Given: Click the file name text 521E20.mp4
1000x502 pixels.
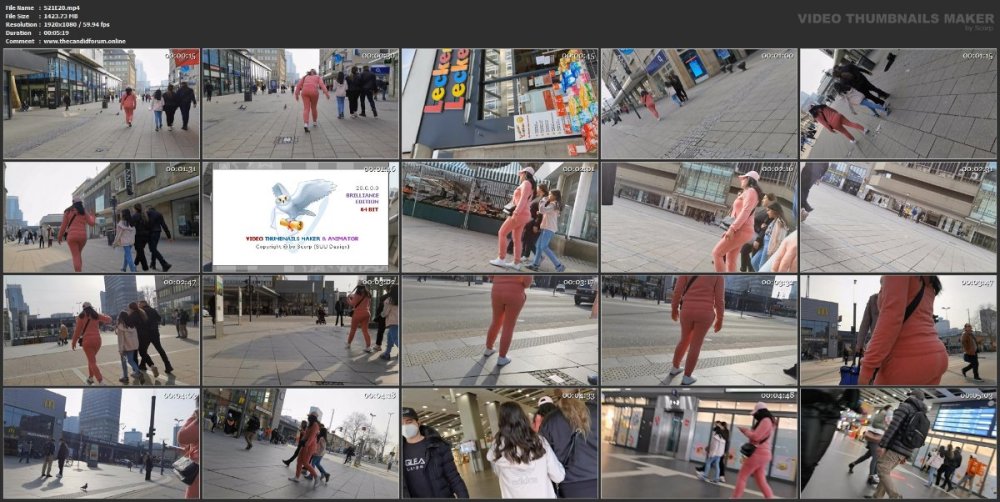Looking at the screenshot, I should click(x=62, y=8).
